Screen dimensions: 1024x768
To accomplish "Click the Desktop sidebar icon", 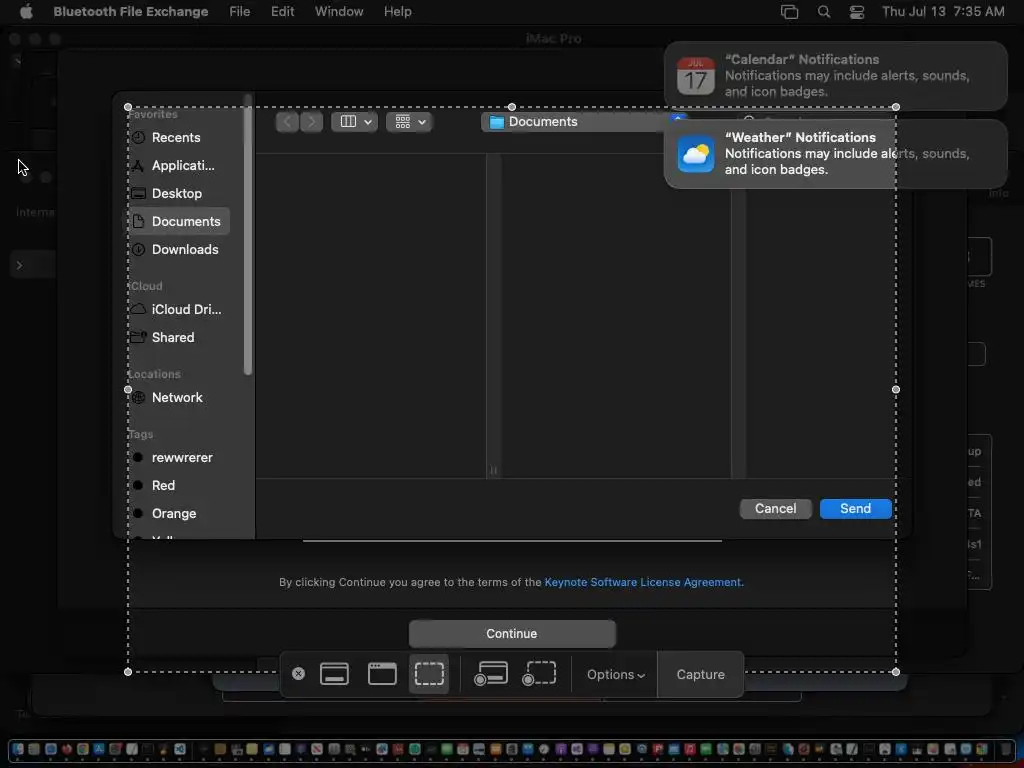I will pos(138,194).
